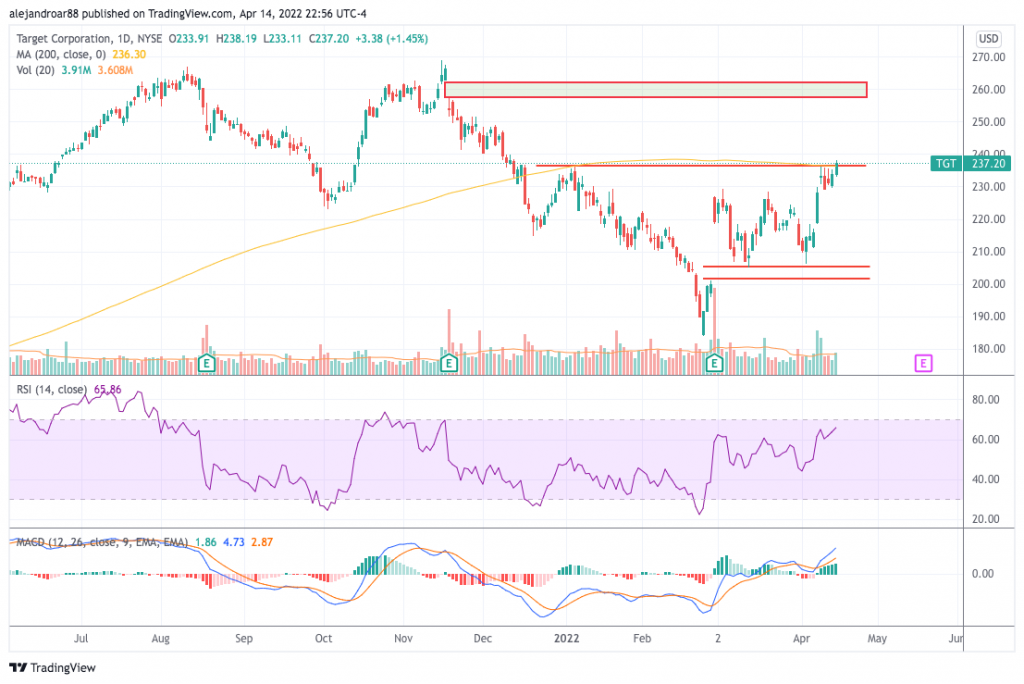
Task: Click the TGT symbol tag on the price axis
Action: [x=946, y=163]
